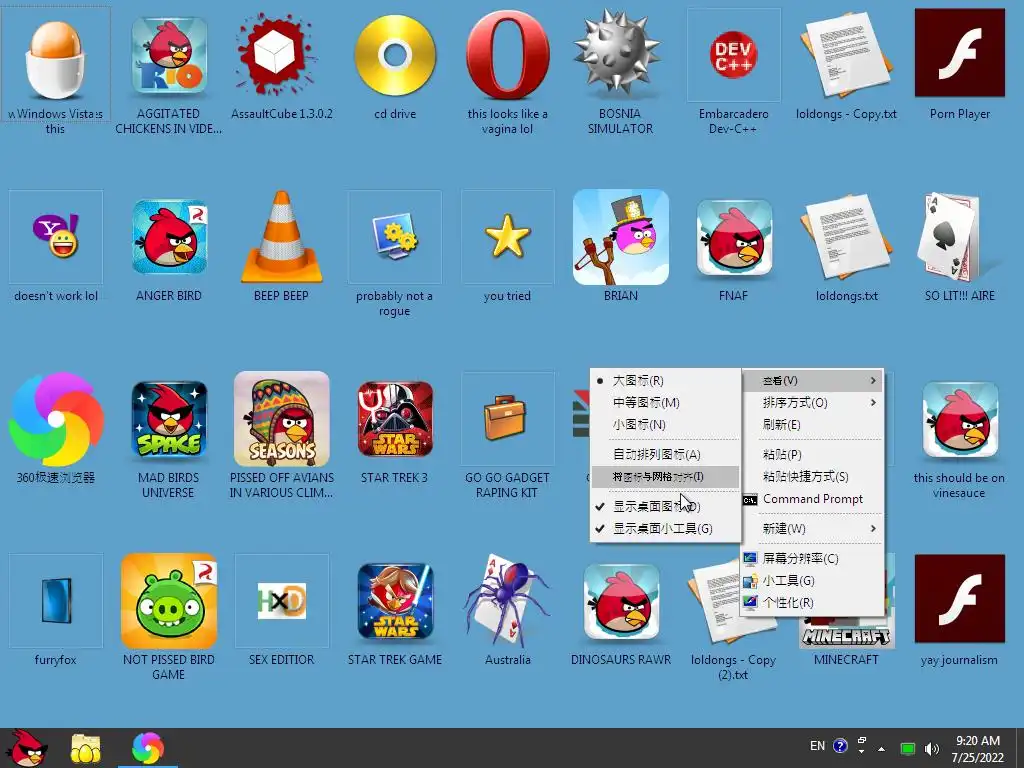Image resolution: width=1024 pixels, height=768 pixels.
Task: Open Command Prompt from context menu
Action: click(812, 499)
